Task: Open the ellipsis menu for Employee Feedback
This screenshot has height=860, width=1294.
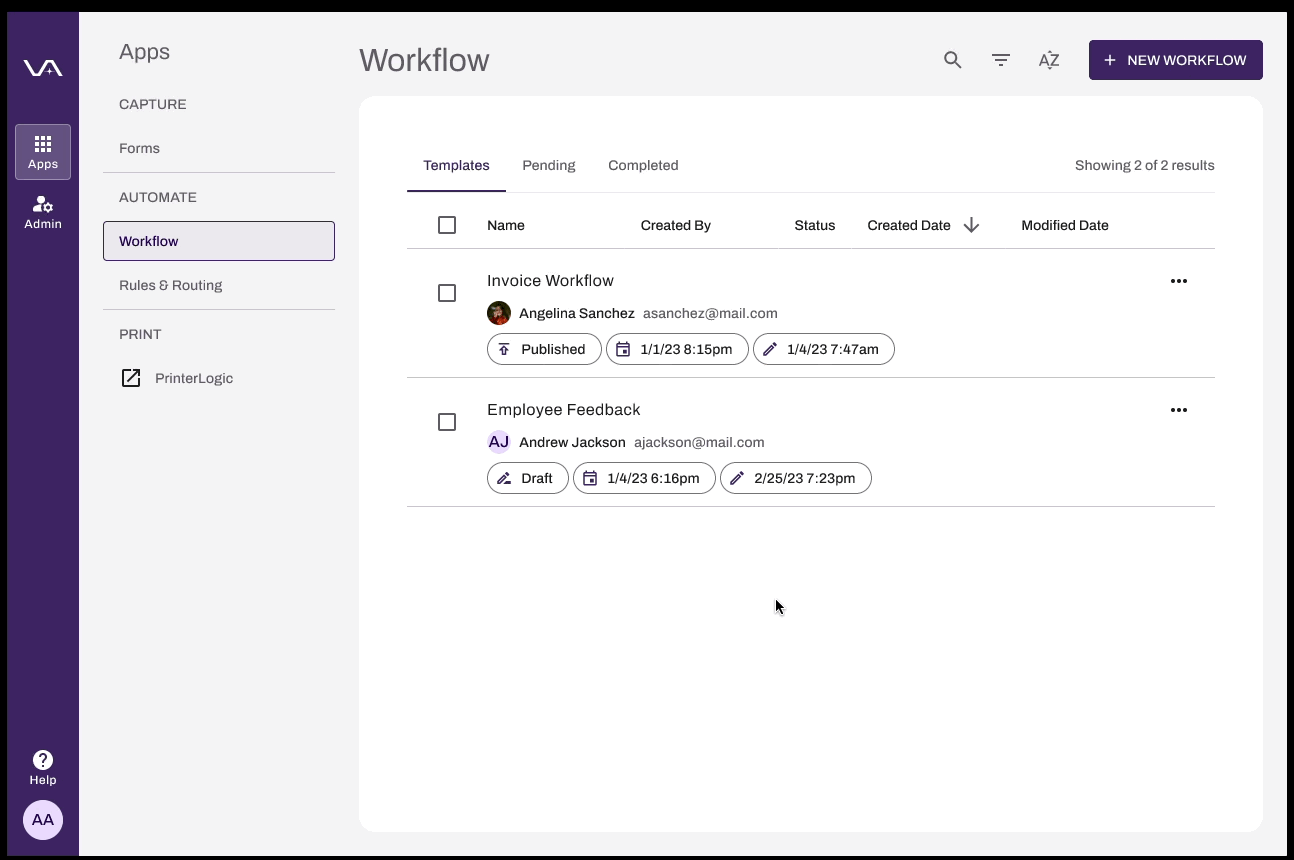Action: (x=1179, y=410)
